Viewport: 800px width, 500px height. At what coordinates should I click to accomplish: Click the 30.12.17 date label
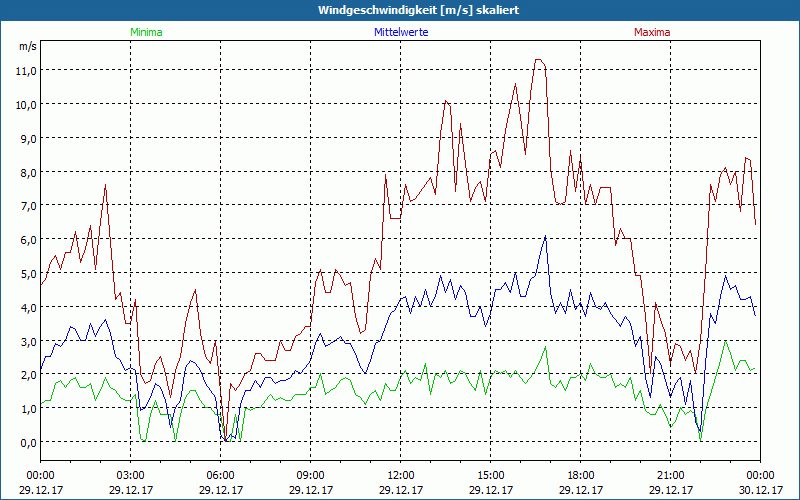coord(759,490)
